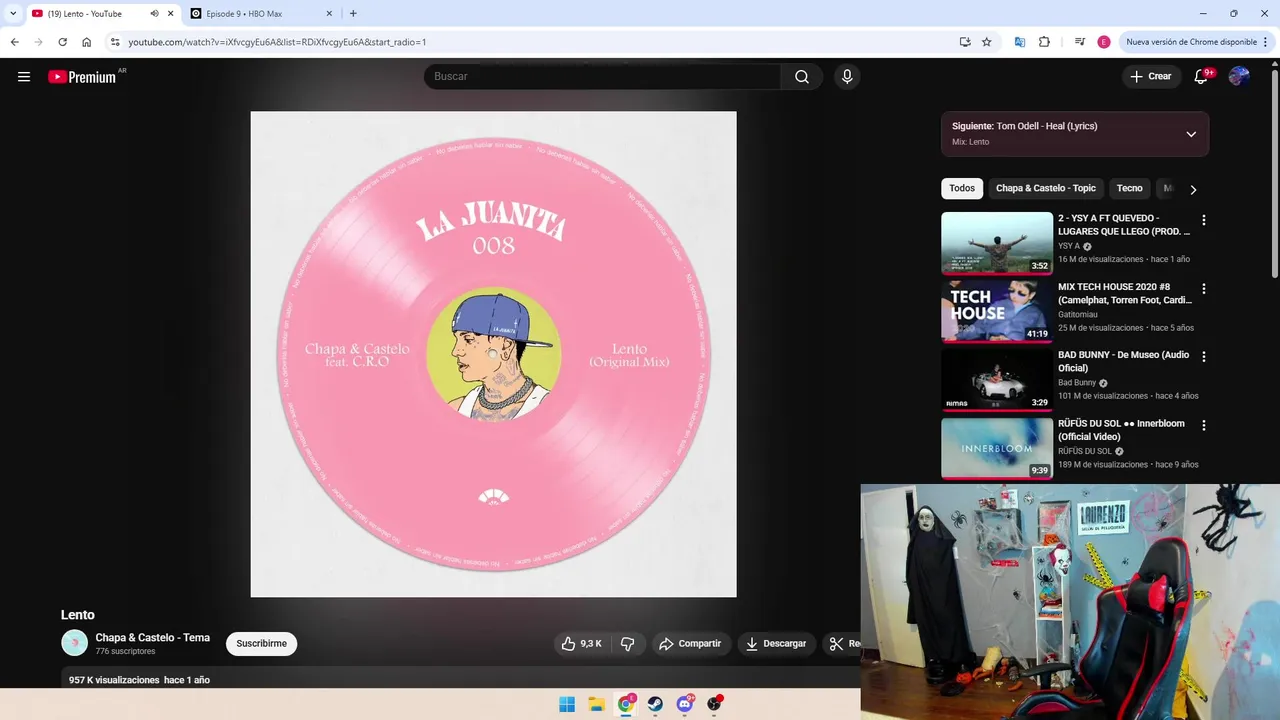The height and width of the screenshot is (720, 1280).
Task: Open a new browser tab
Action: 353,14
